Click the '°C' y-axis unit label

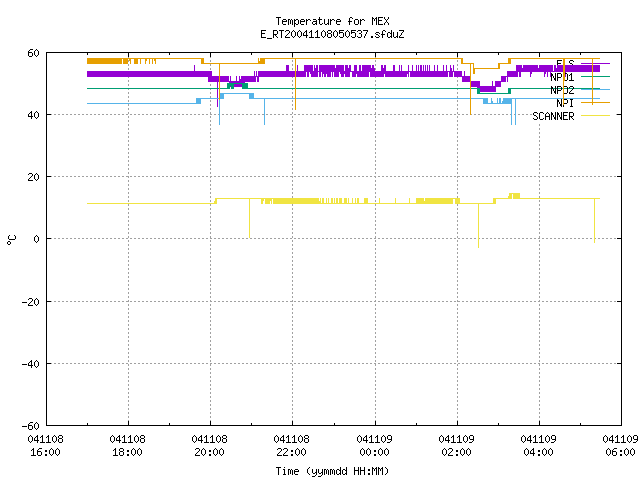tap(11, 240)
